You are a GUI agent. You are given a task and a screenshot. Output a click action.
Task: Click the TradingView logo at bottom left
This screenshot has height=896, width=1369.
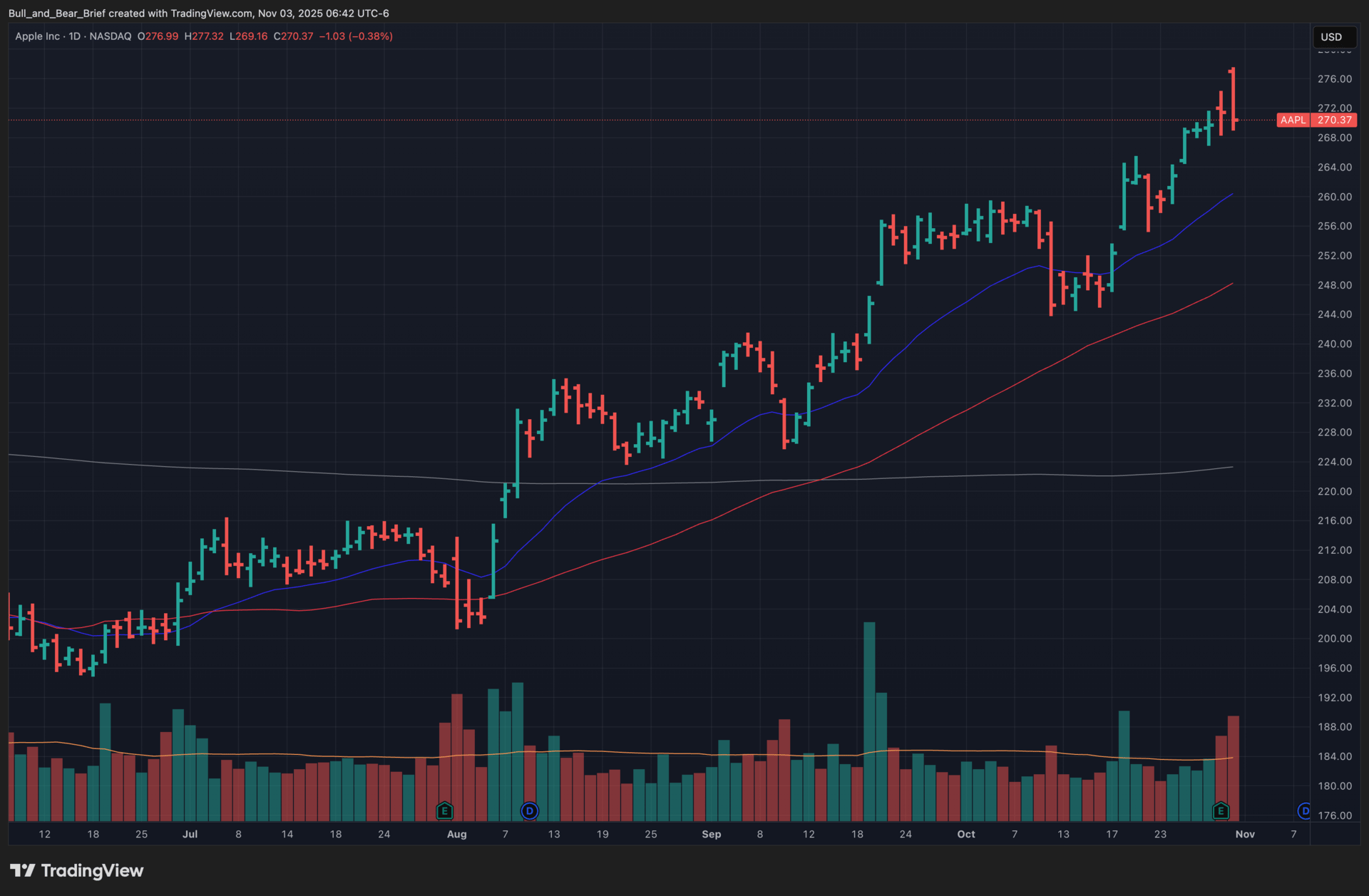coord(77,870)
